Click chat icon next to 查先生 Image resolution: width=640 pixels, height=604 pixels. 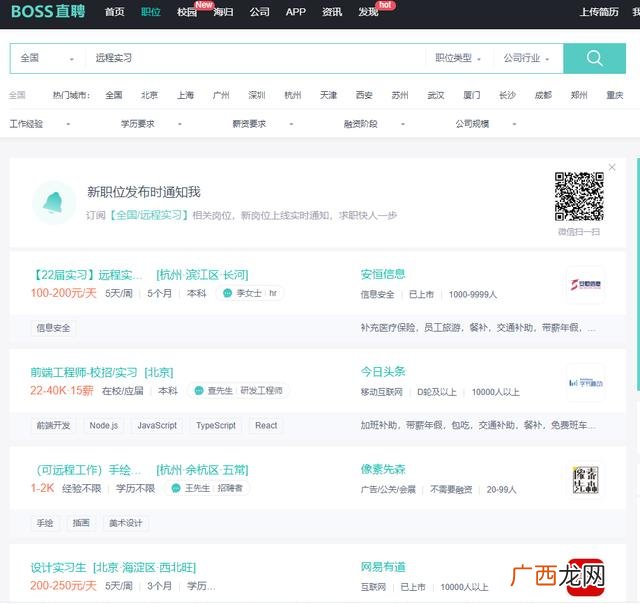coord(199,391)
